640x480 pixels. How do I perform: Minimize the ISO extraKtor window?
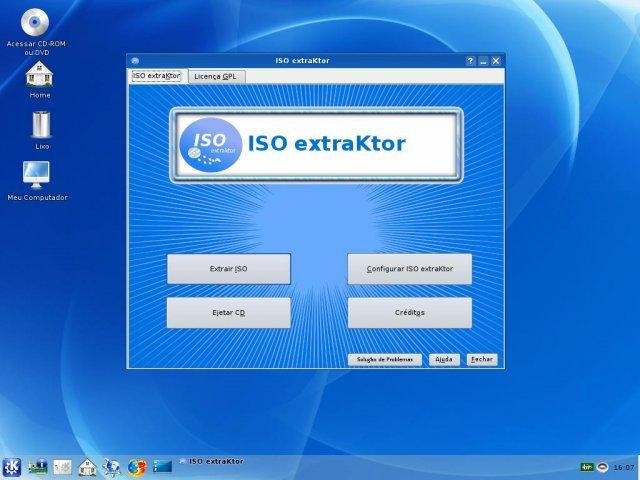[x=483, y=61]
